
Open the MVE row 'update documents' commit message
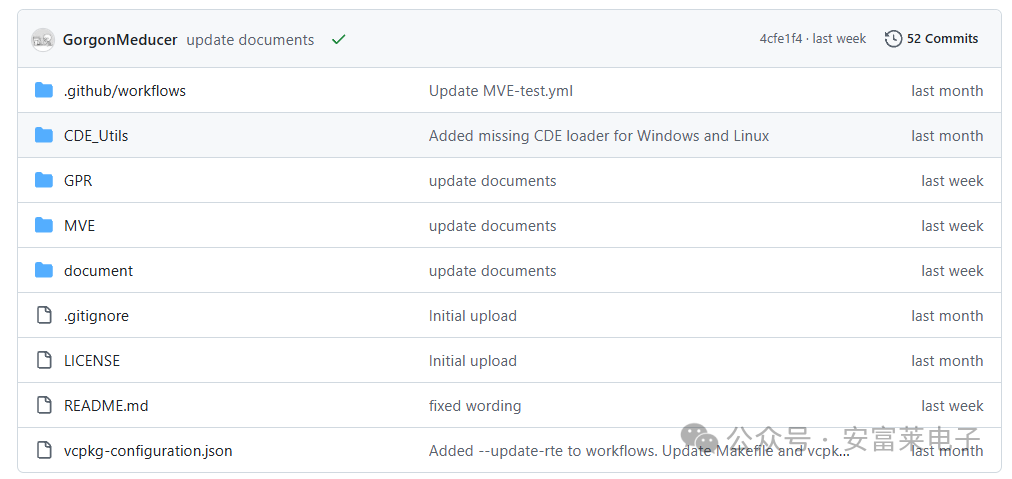coord(492,226)
